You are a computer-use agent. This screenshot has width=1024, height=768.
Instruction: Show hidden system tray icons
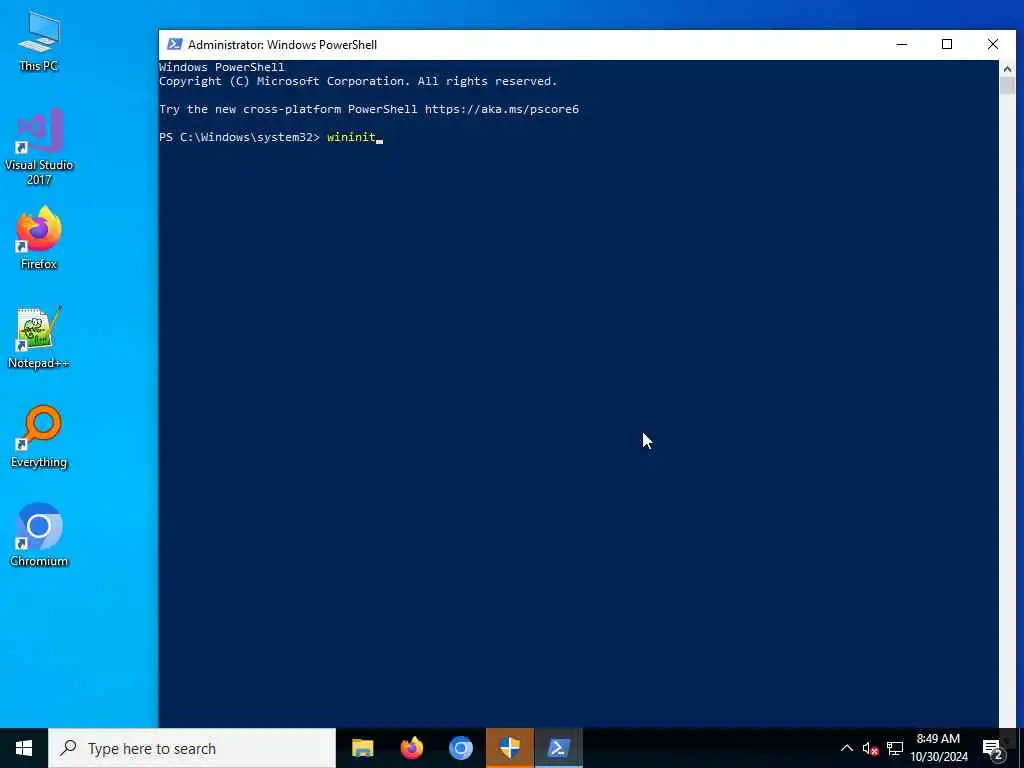pos(846,748)
